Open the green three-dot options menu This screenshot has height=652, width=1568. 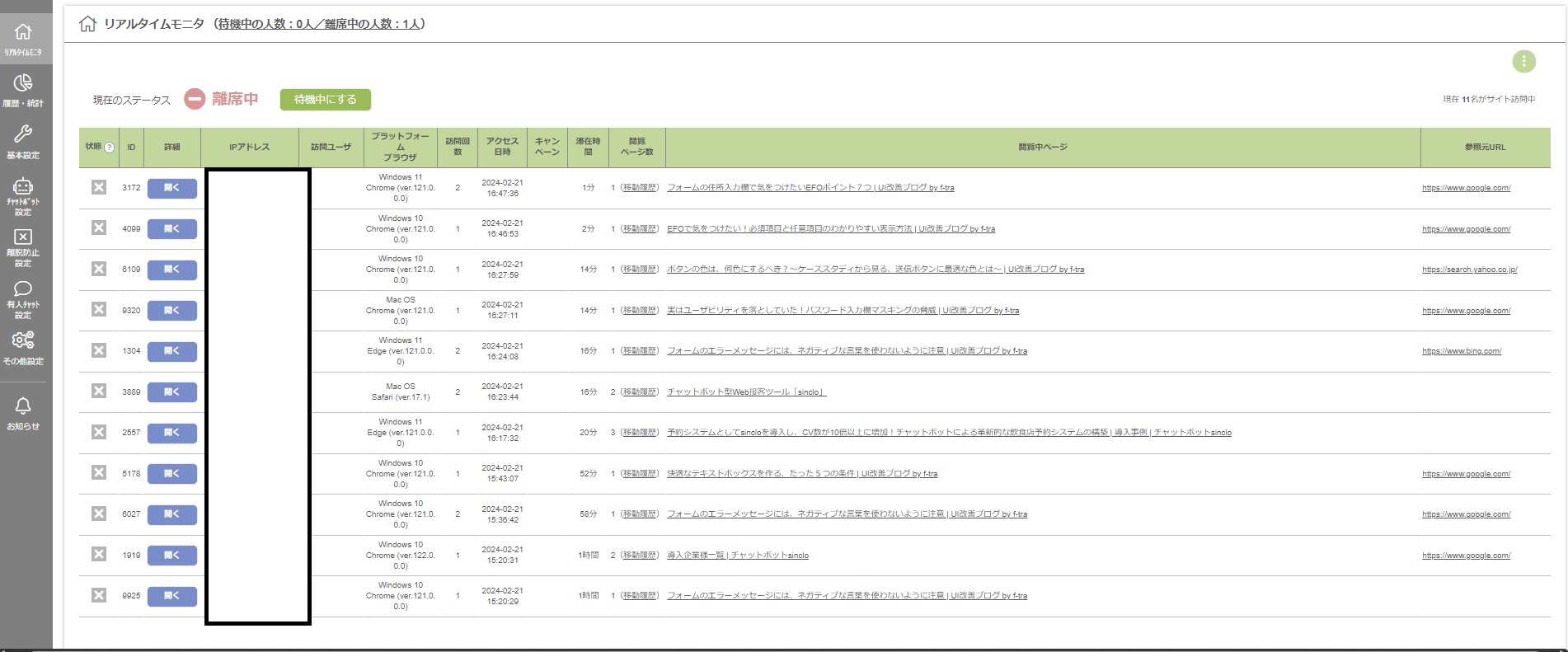(x=1523, y=61)
